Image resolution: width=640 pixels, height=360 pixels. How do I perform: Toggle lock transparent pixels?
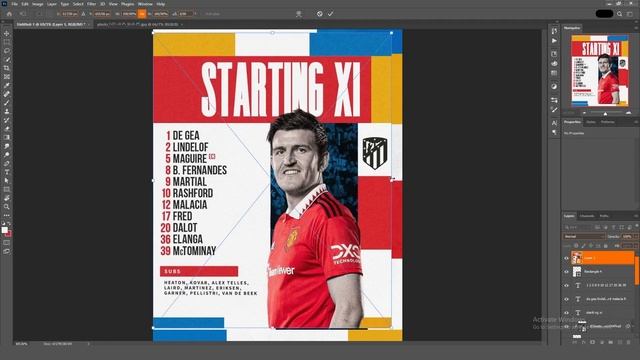pyautogui.click(x=576, y=246)
